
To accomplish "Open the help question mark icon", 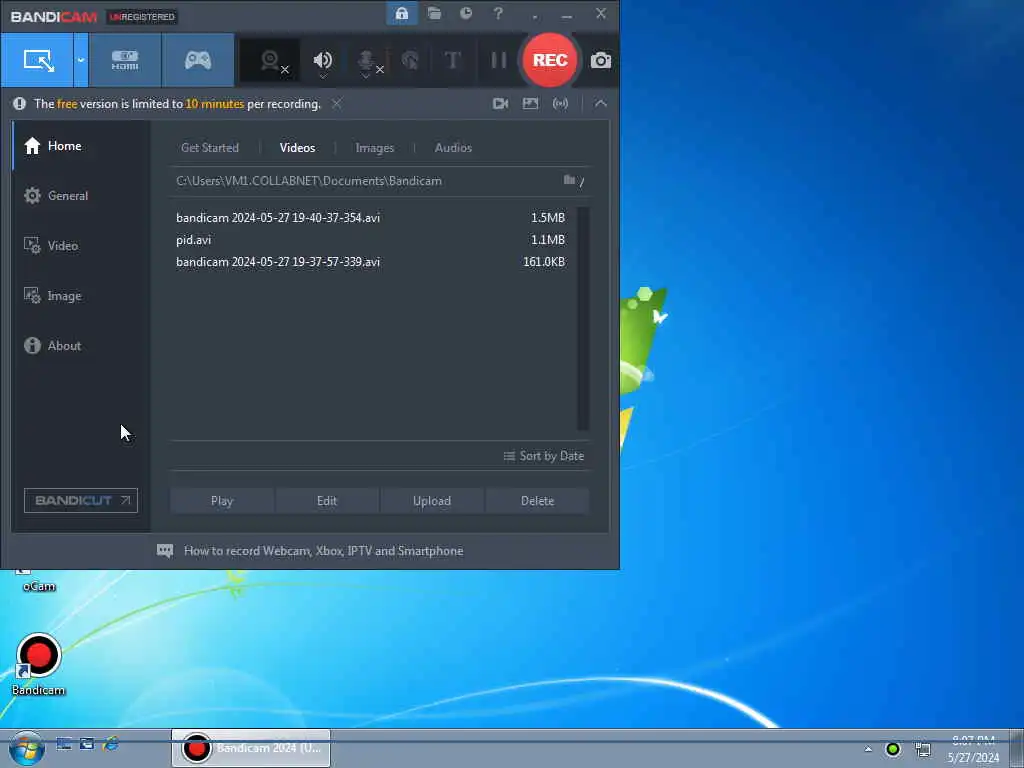I will (x=498, y=13).
